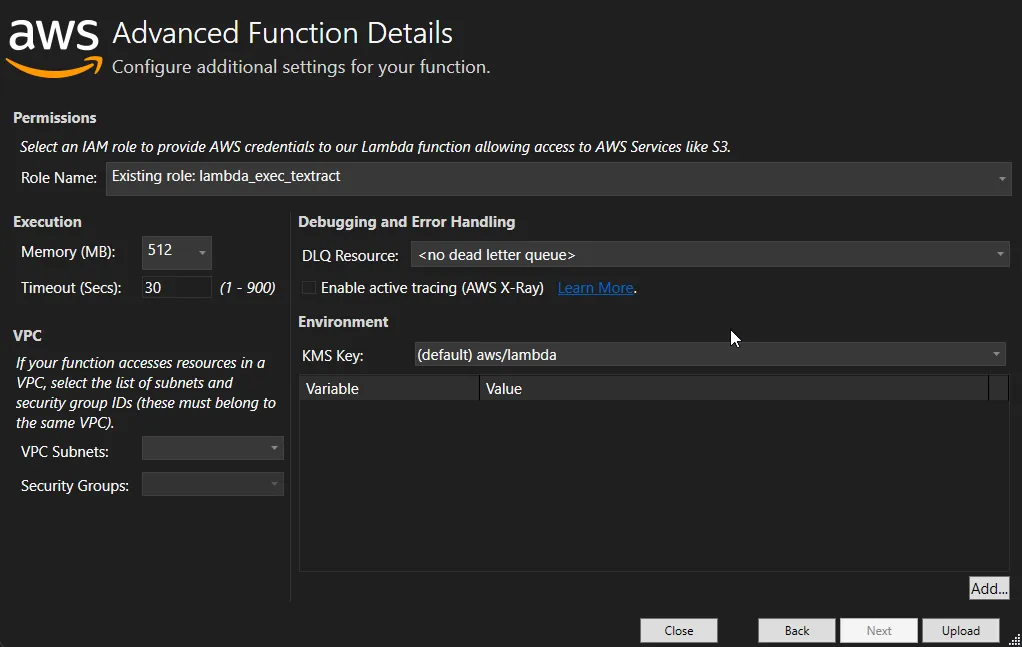The width and height of the screenshot is (1022, 647).
Task: Open the VPC Subnets dropdown
Action: click(x=212, y=449)
